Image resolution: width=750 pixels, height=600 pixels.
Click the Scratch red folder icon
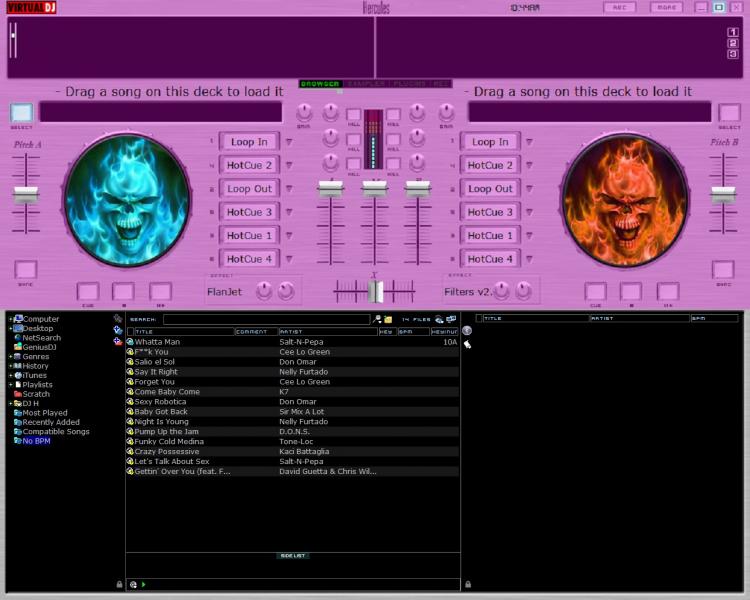pyautogui.click(x=18, y=394)
